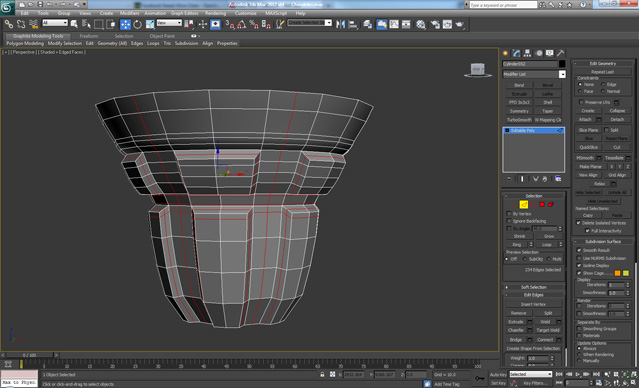This screenshot has height=388, width=639.
Task: Select SubObj preview selection radio
Action: tap(525, 259)
